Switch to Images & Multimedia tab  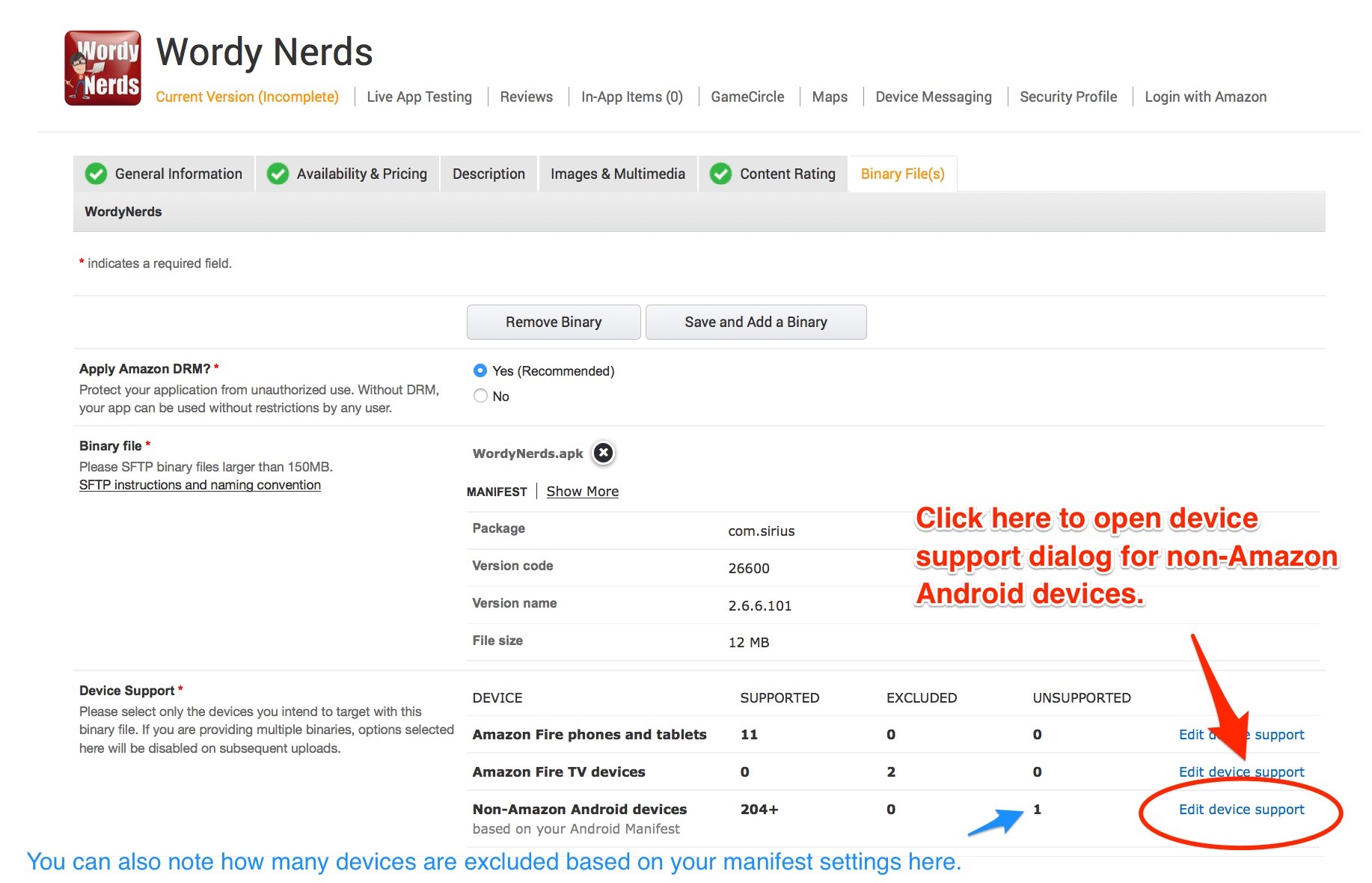click(x=617, y=174)
